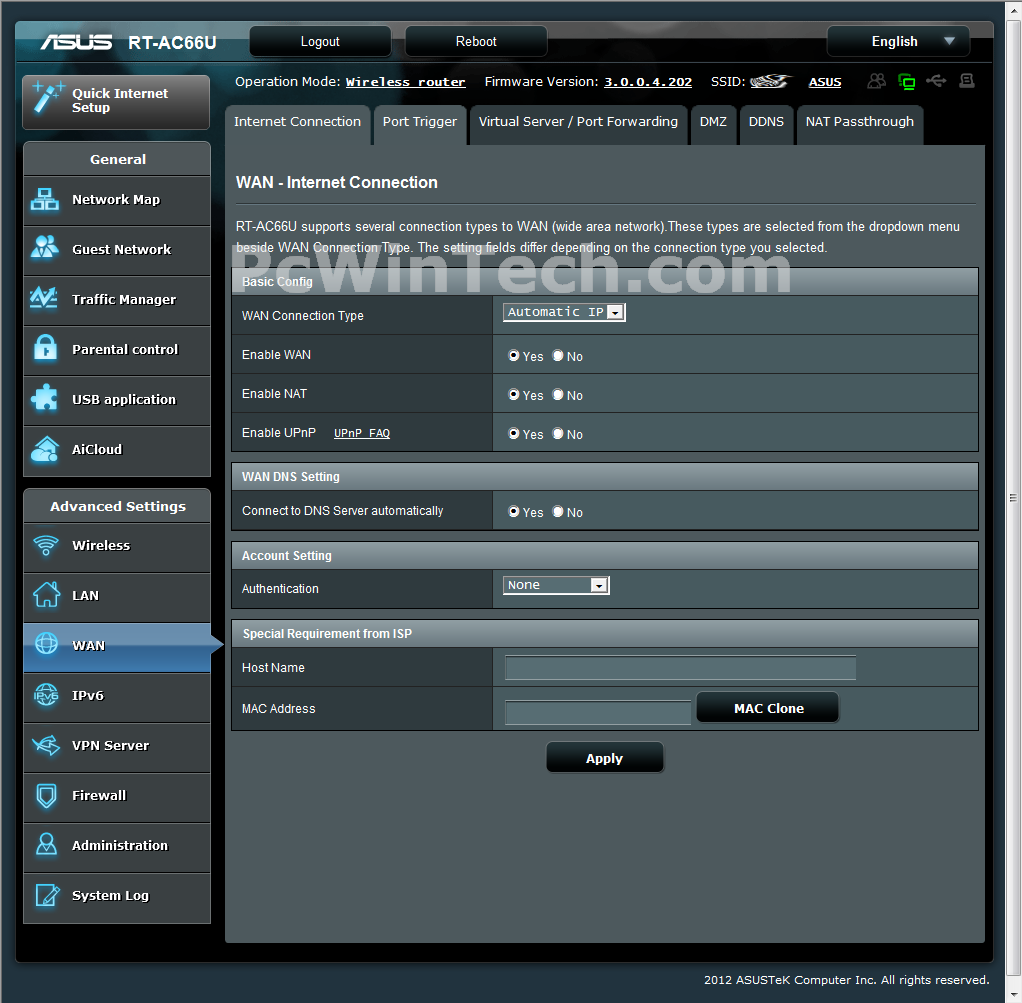Select No for Enable NAT
The width and height of the screenshot is (1022, 1003).
pyautogui.click(x=558, y=395)
